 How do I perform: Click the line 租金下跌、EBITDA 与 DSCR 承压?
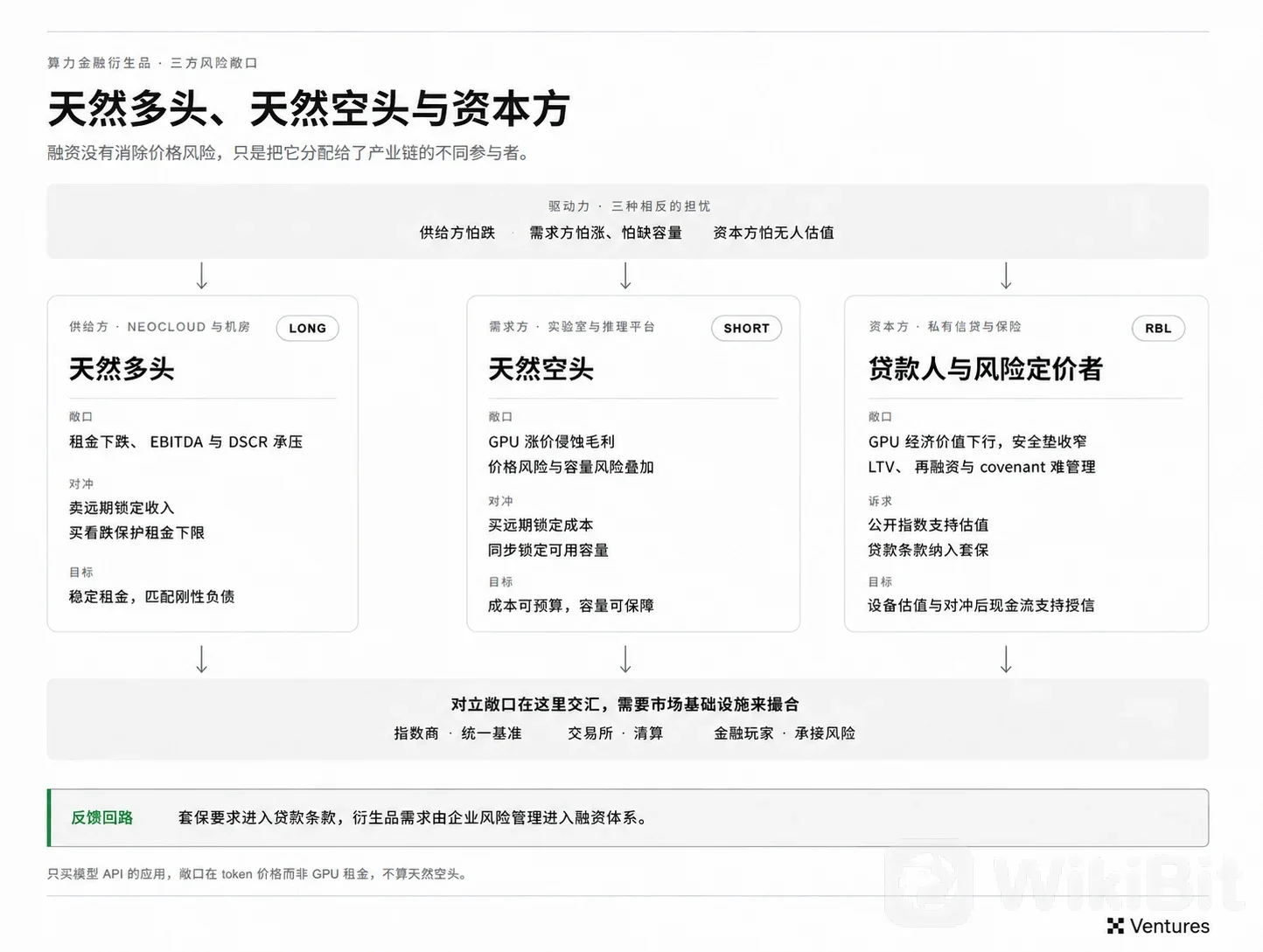pos(186,441)
